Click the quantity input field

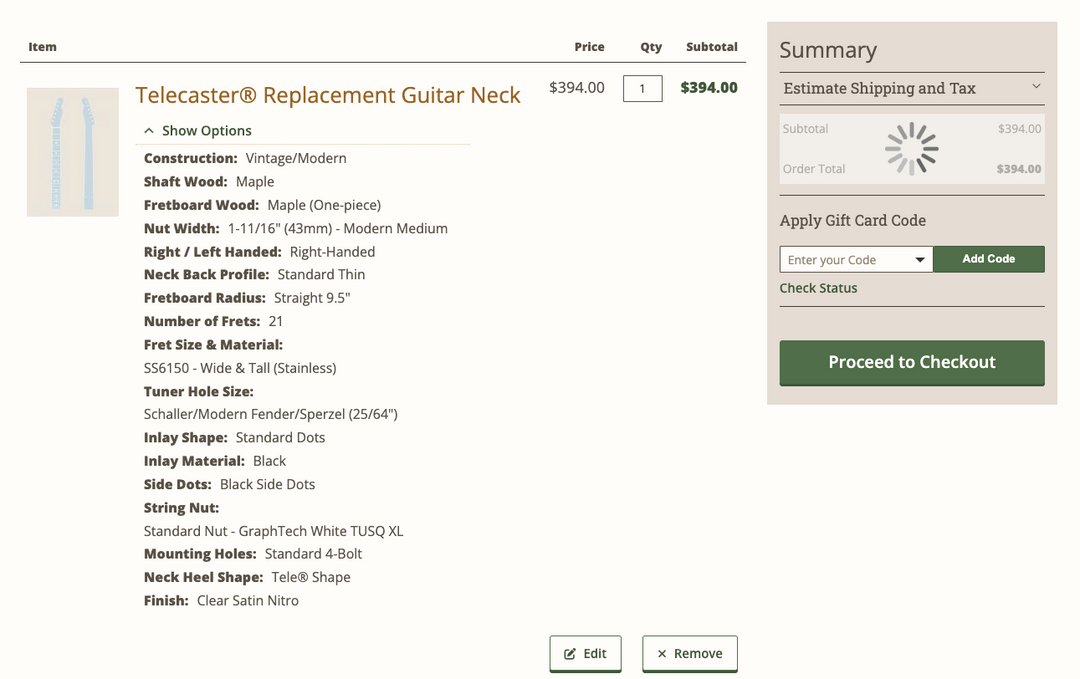point(643,88)
